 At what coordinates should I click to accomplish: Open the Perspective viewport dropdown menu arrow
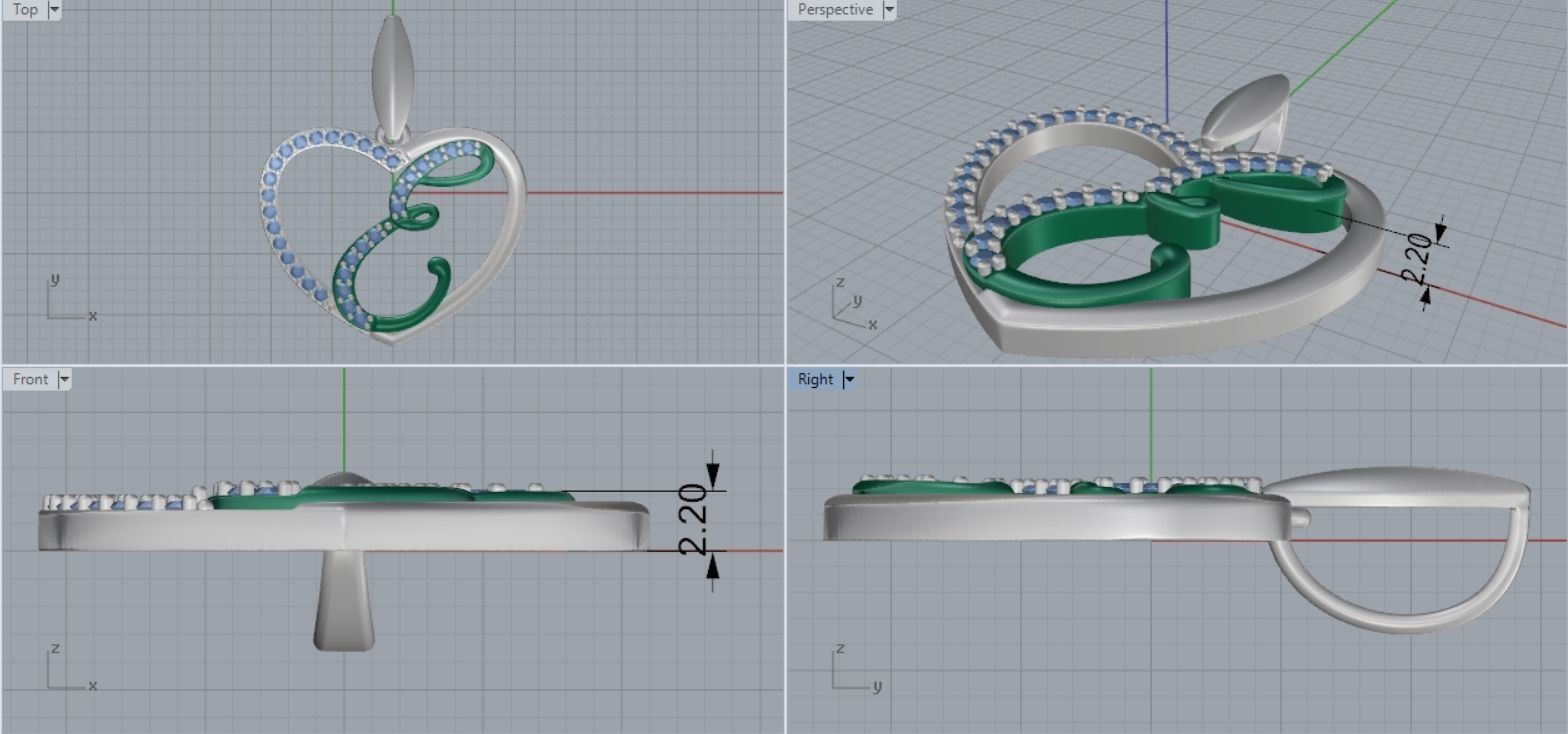click(x=888, y=9)
